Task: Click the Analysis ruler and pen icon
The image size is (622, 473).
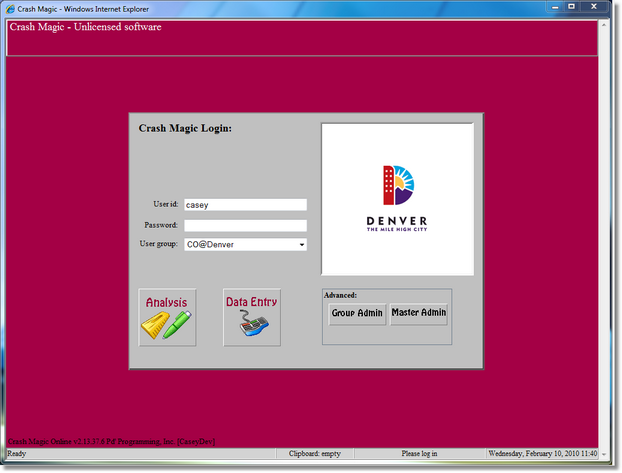Action: [167, 317]
